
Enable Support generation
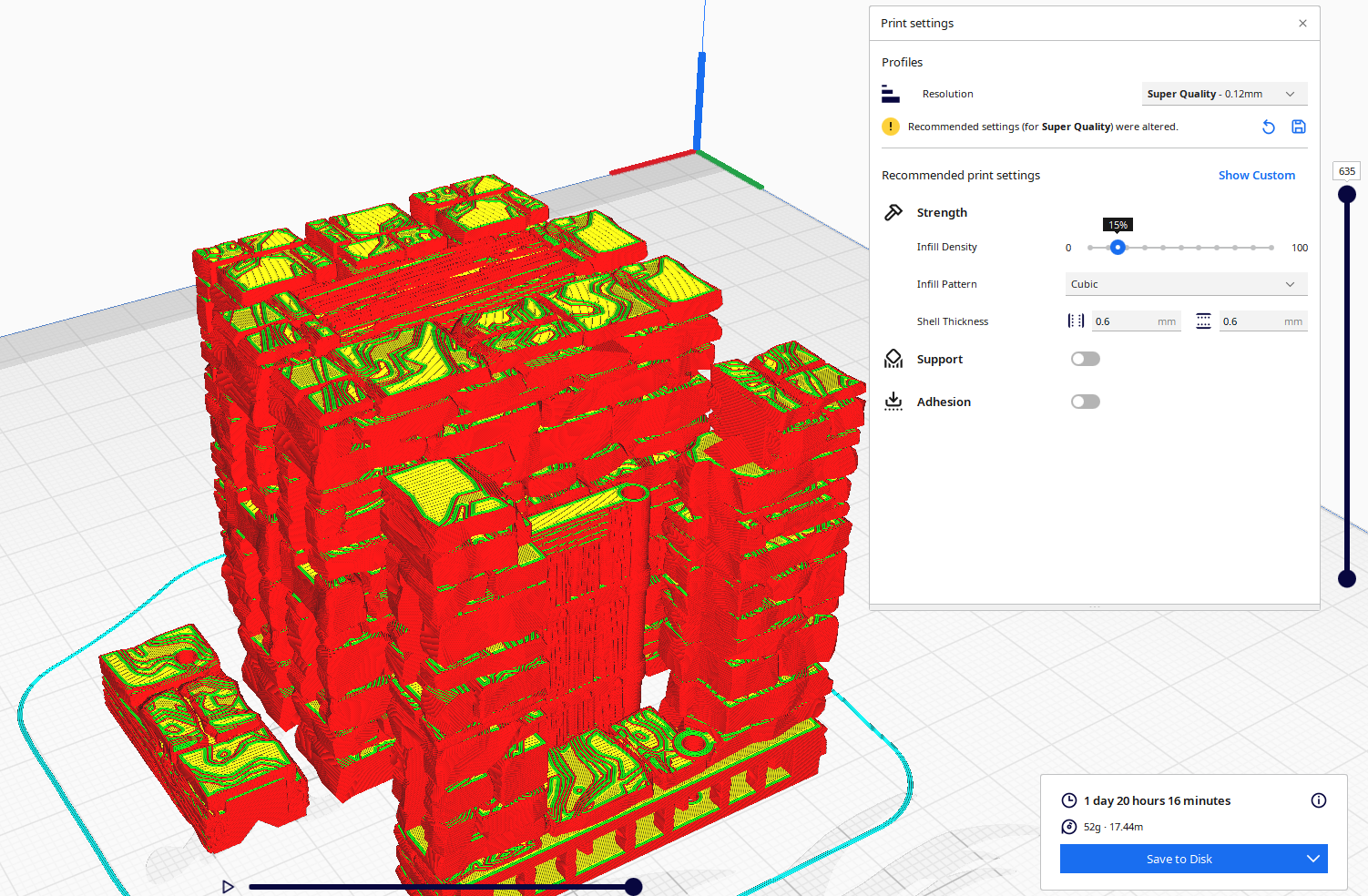pos(1085,358)
